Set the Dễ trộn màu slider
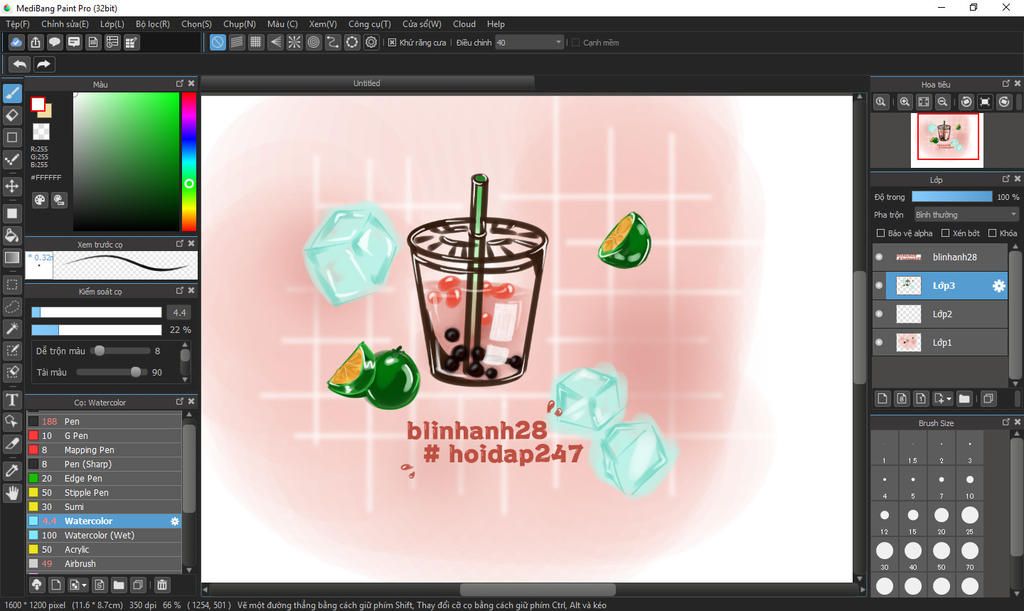This screenshot has width=1024, height=611. point(120,351)
